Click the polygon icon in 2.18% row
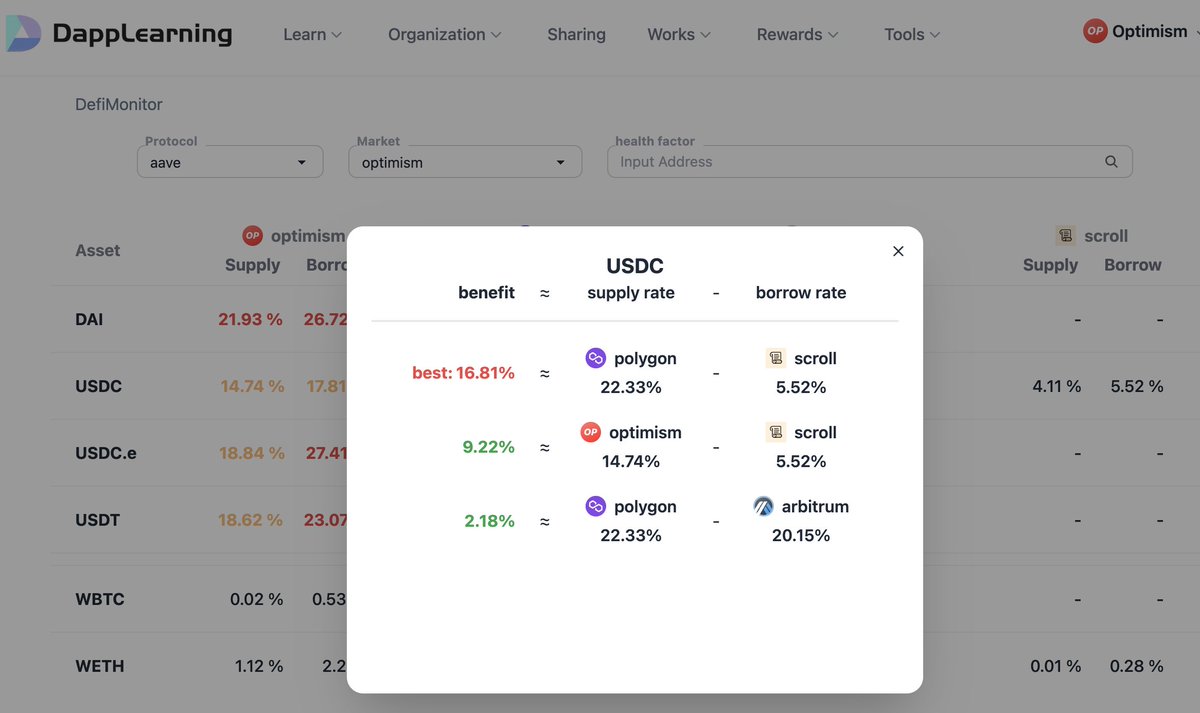 [x=596, y=506]
